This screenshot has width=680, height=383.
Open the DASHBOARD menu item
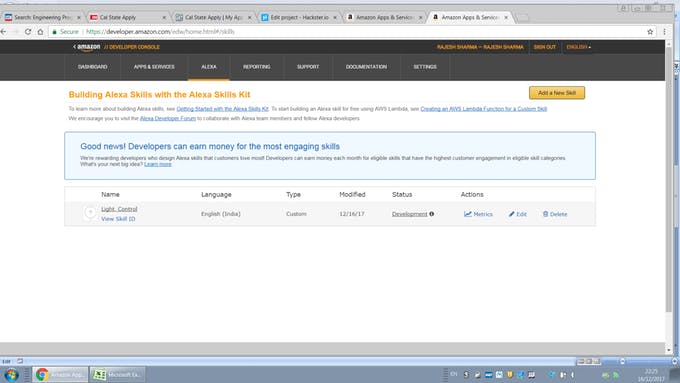(92, 67)
